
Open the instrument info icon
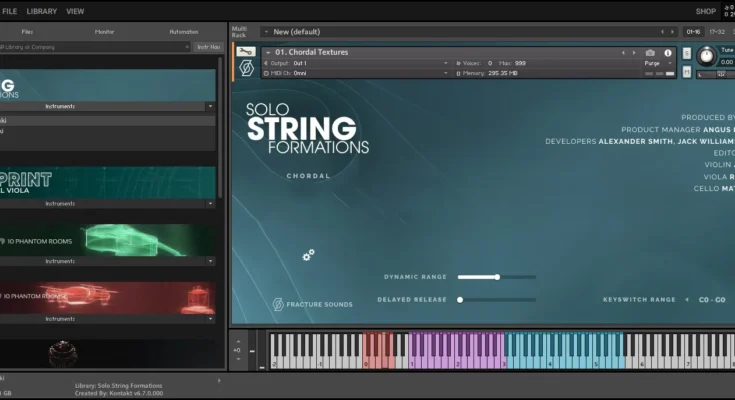click(x=668, y=53)
